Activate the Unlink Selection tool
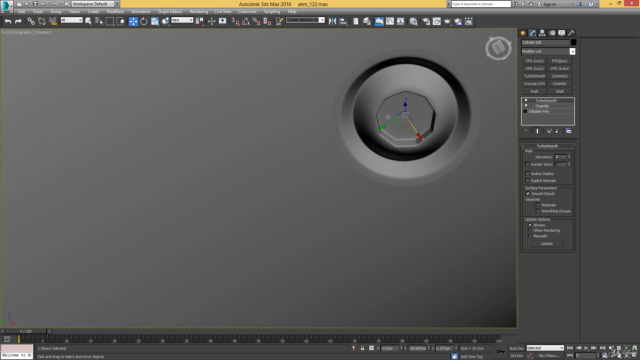 click(x=42, y=21)
